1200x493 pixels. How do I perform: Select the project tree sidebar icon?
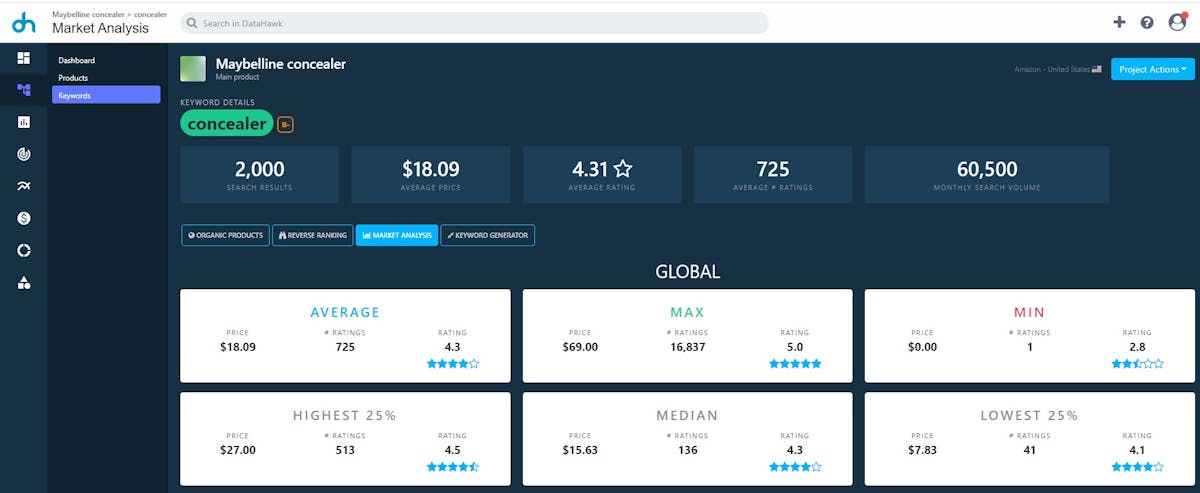[24, 90]
